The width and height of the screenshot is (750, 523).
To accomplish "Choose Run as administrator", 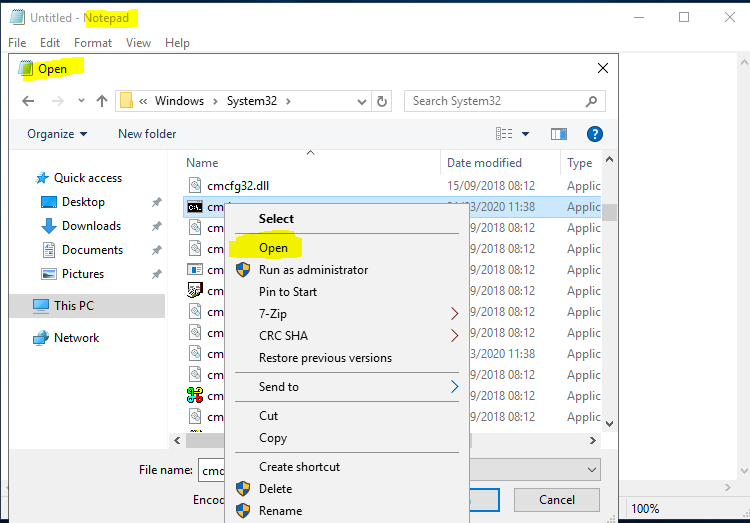I will [x=313, y=270].
